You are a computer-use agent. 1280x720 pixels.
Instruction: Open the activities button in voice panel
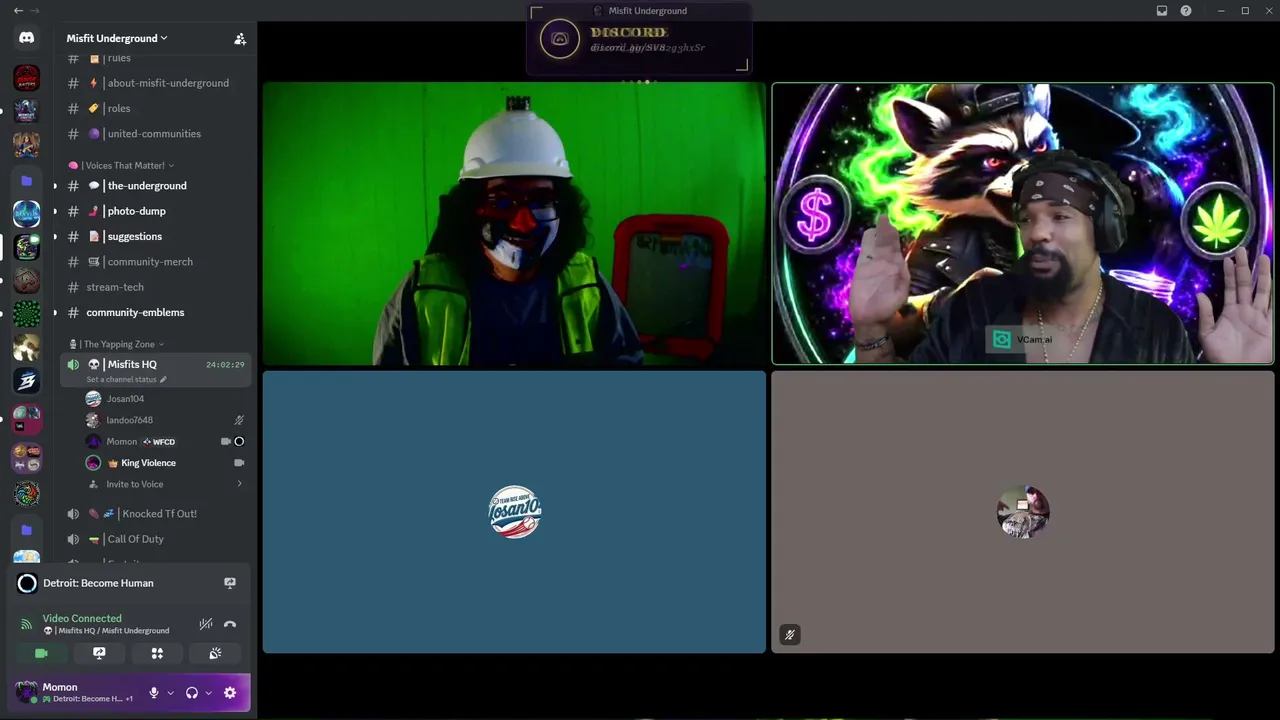click(x=157, y=653)
